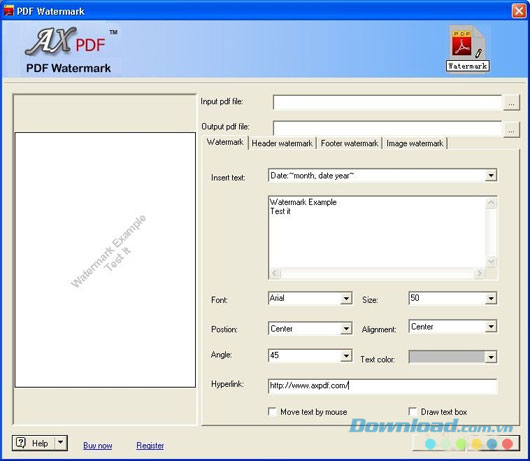The height and width of the screenshot is (461, 530).
Task: Open the Text color dropdown arrow
Action: tap(491, 357)
